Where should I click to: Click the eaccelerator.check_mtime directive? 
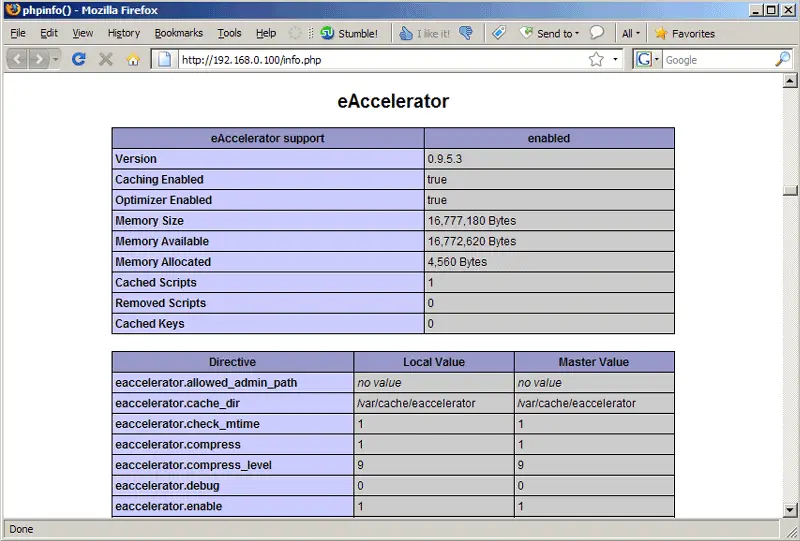187,424
